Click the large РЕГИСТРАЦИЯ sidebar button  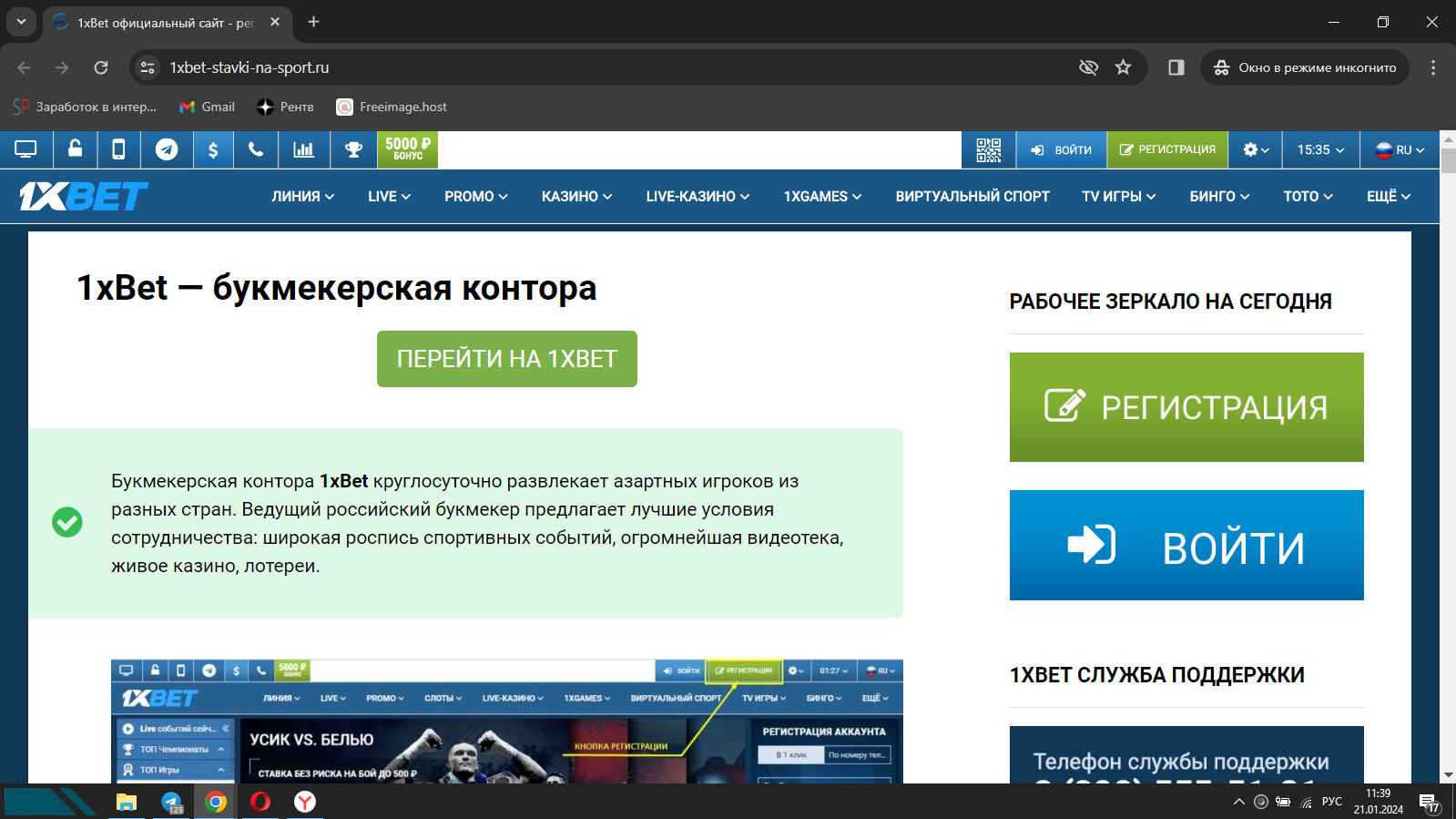pyautogui.click(x=1186, y=407)
